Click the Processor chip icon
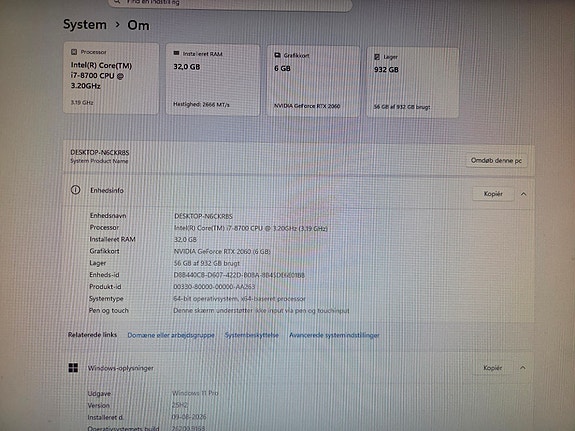This screenshot has width=575, height=431. click(74, 52)
